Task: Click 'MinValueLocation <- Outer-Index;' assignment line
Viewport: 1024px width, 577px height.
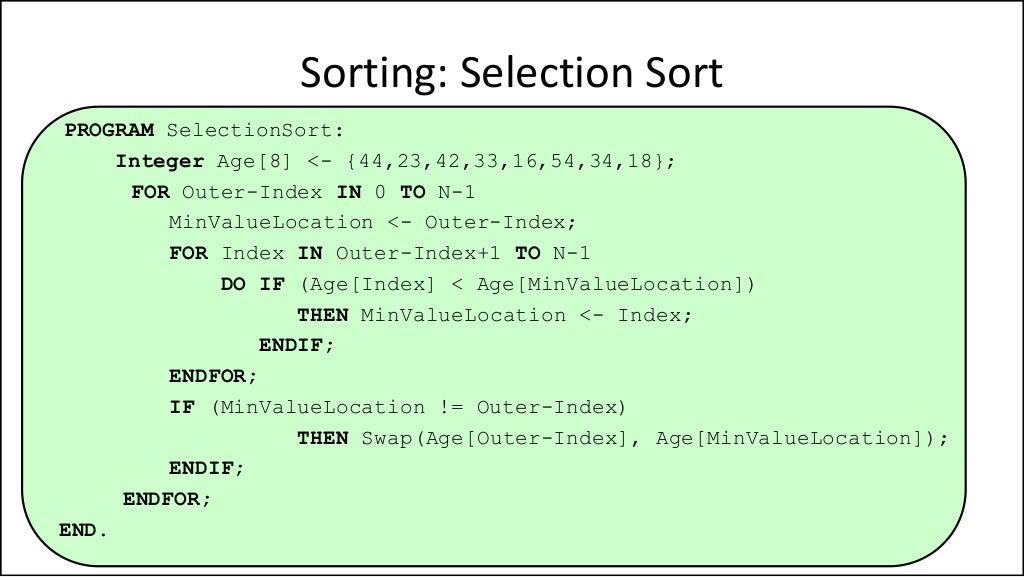Action: 373,222
